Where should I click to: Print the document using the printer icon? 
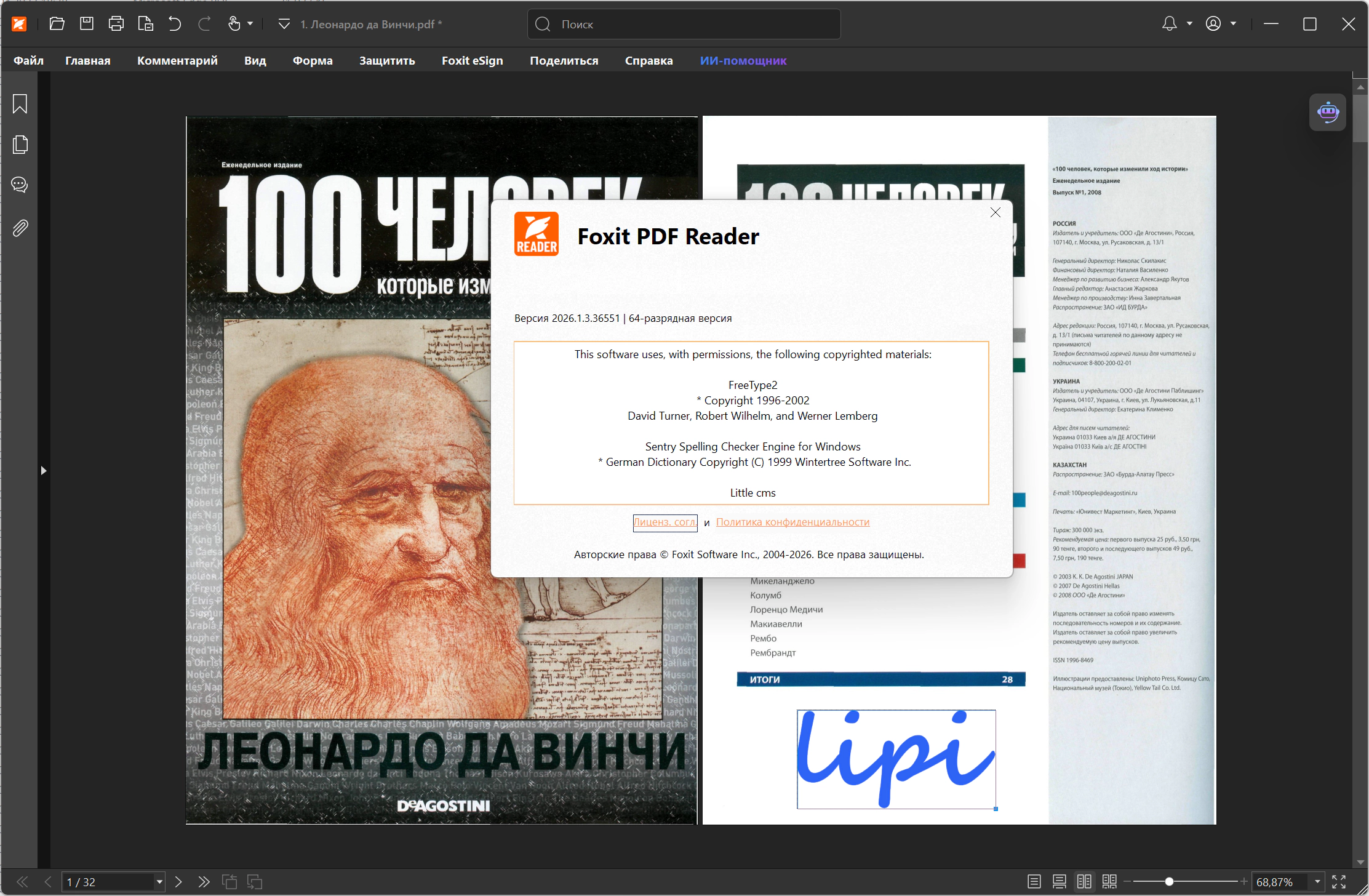[x=116, y=24]
